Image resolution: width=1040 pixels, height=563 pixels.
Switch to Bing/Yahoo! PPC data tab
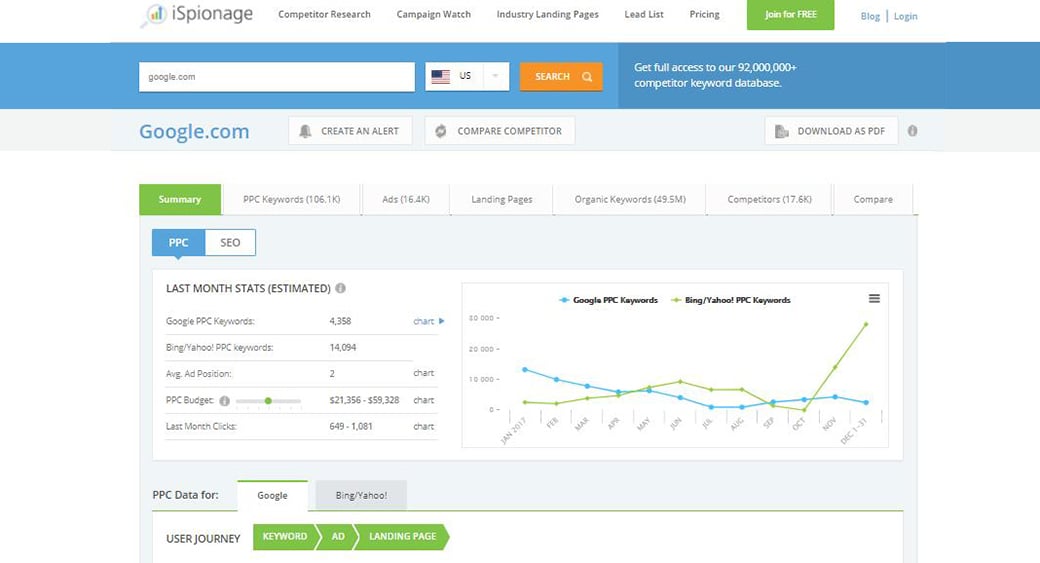[361, 495]
